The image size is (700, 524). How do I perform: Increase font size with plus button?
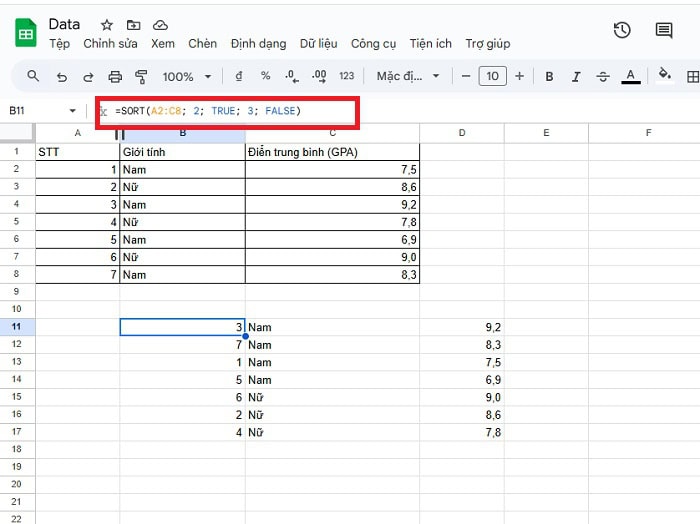pyautogui.click(x=519, y=76)
